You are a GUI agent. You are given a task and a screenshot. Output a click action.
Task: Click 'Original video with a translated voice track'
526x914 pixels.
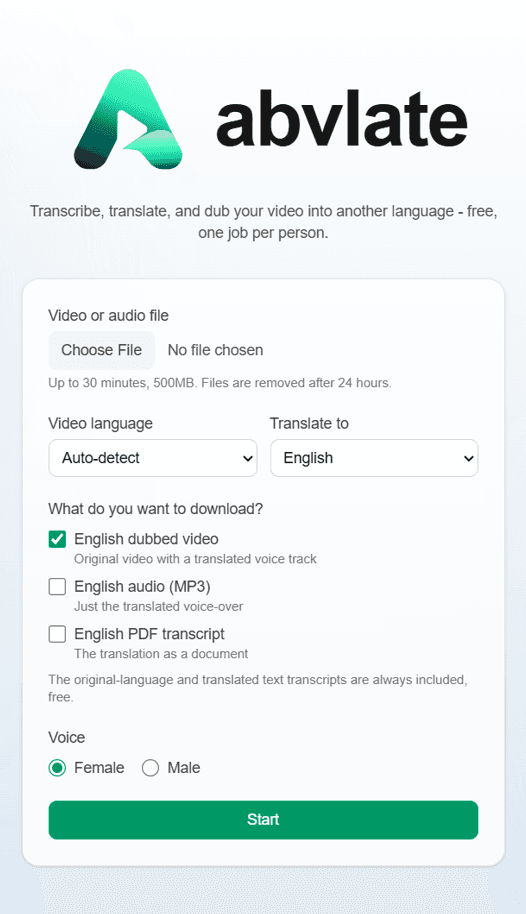195,559
